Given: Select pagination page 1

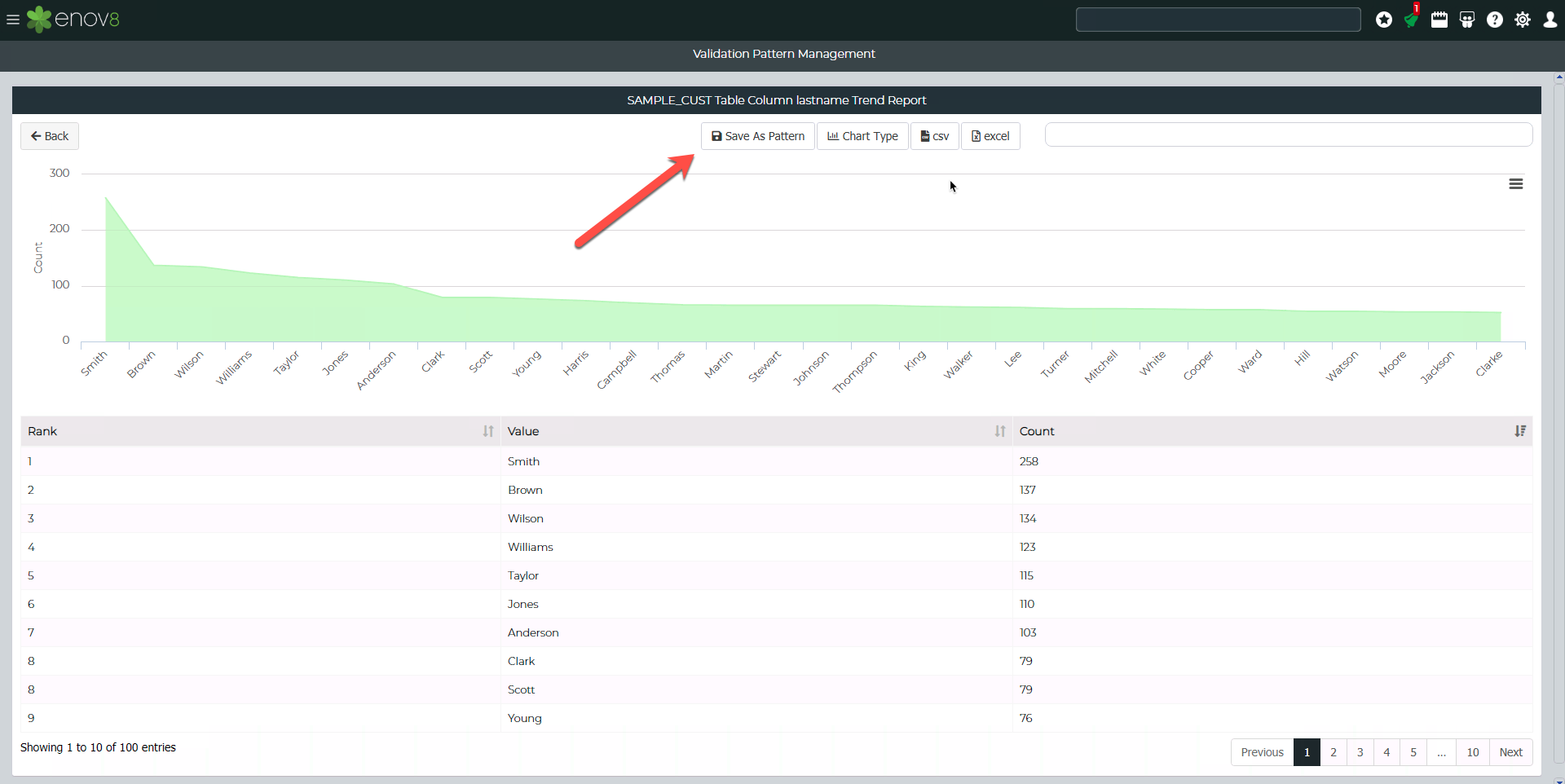Looking at the screenshot, I should pos(1307,752).
